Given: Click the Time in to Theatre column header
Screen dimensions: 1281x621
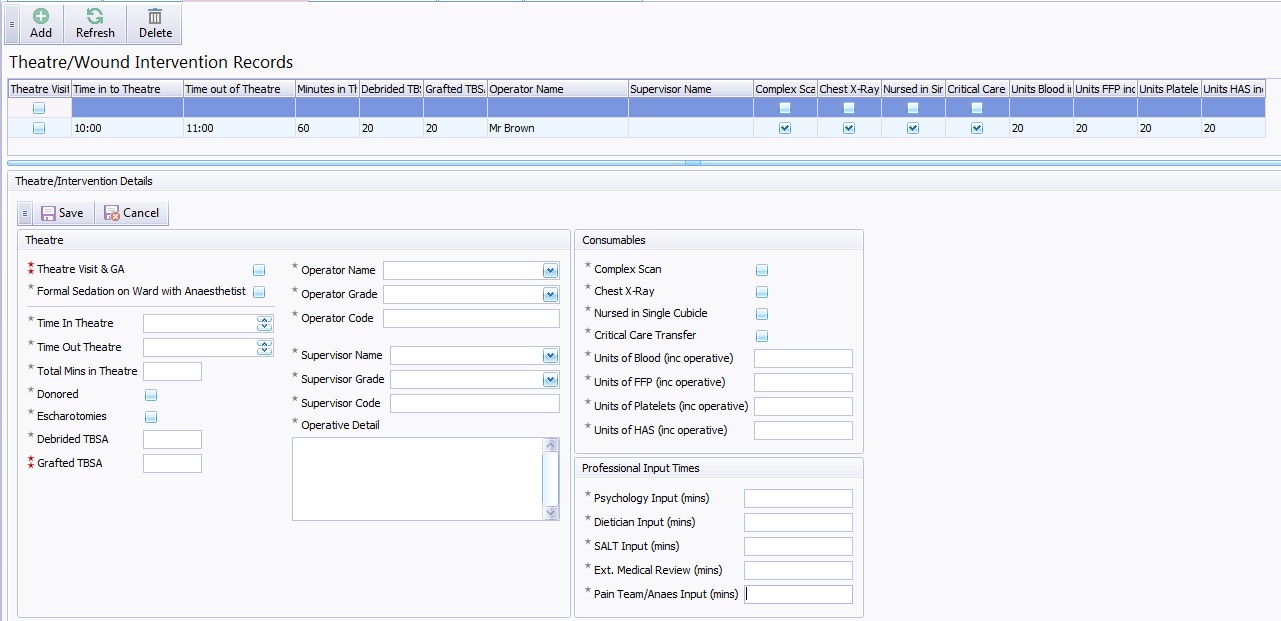Looking at the screenshot, I should pos(126,89).
